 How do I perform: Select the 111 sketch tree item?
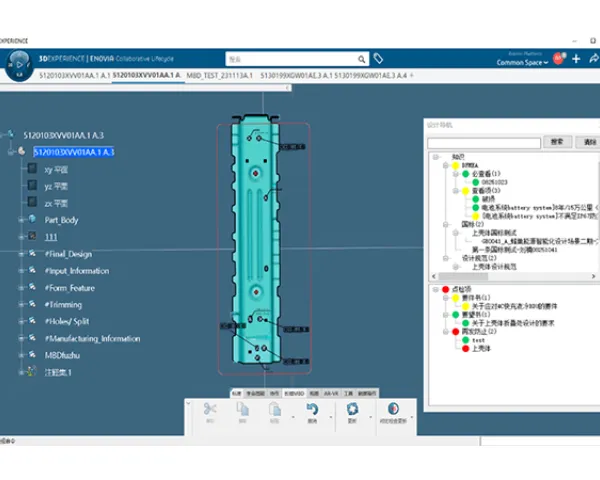(51, 237)
